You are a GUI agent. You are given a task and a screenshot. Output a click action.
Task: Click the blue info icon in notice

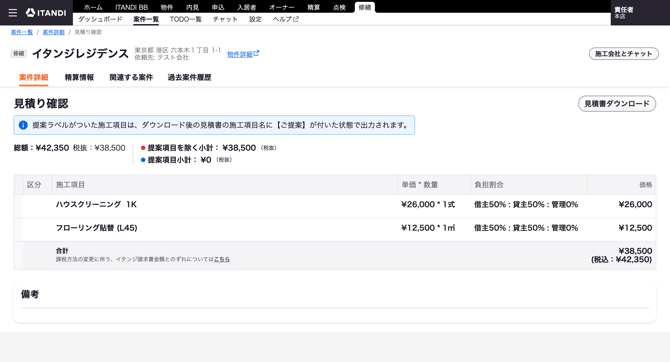(x=23, y=125)
